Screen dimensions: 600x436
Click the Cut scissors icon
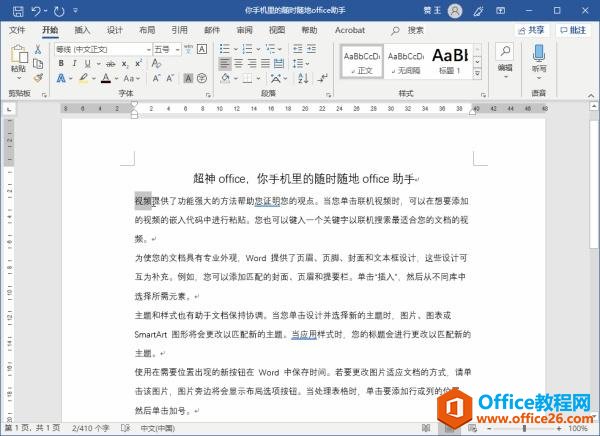(x=38, y=49)
